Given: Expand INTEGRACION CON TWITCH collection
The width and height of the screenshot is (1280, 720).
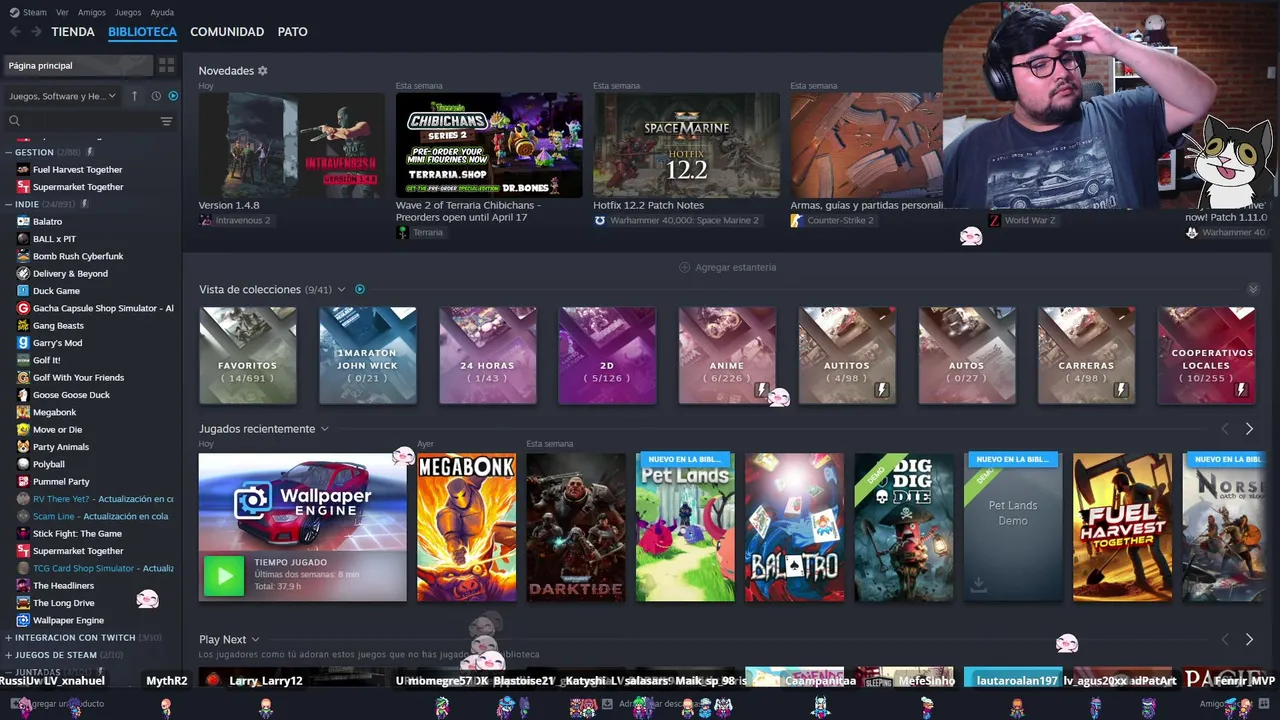Looking at the screenshot, I should (x=8, y=637).
